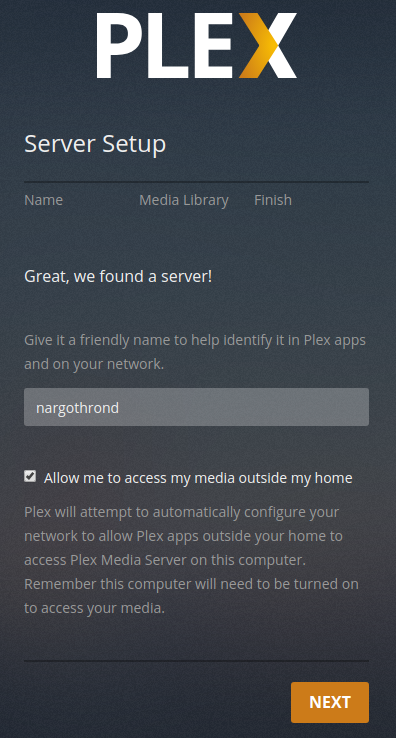Go to the Name setup step
Screen dimensions: 396x738
click(x=43, y=200)
